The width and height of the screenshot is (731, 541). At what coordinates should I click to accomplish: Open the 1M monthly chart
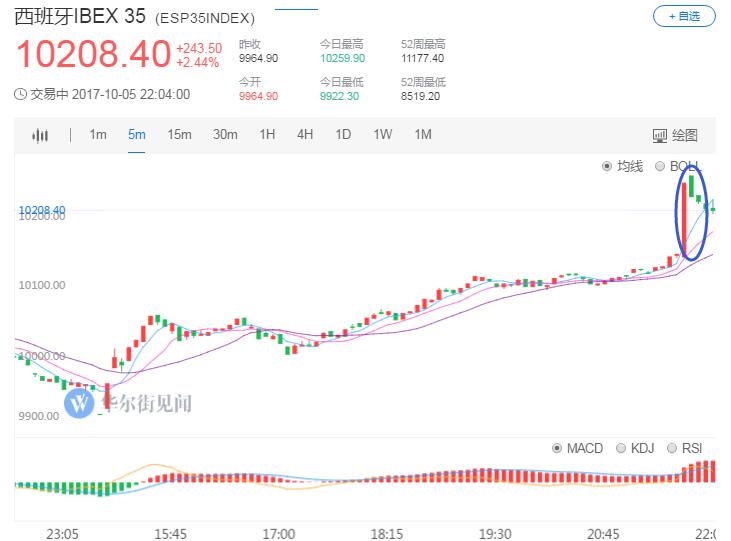click(x=423, y=135)
